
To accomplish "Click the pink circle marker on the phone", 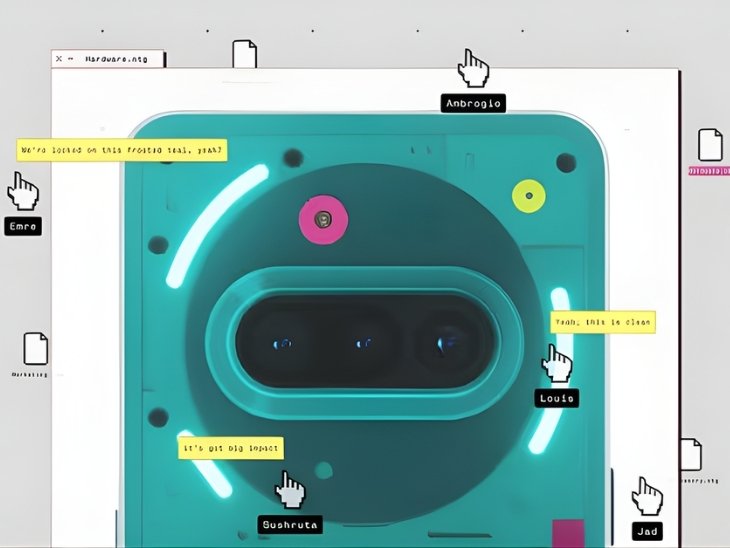I will [x=322, y=219].
